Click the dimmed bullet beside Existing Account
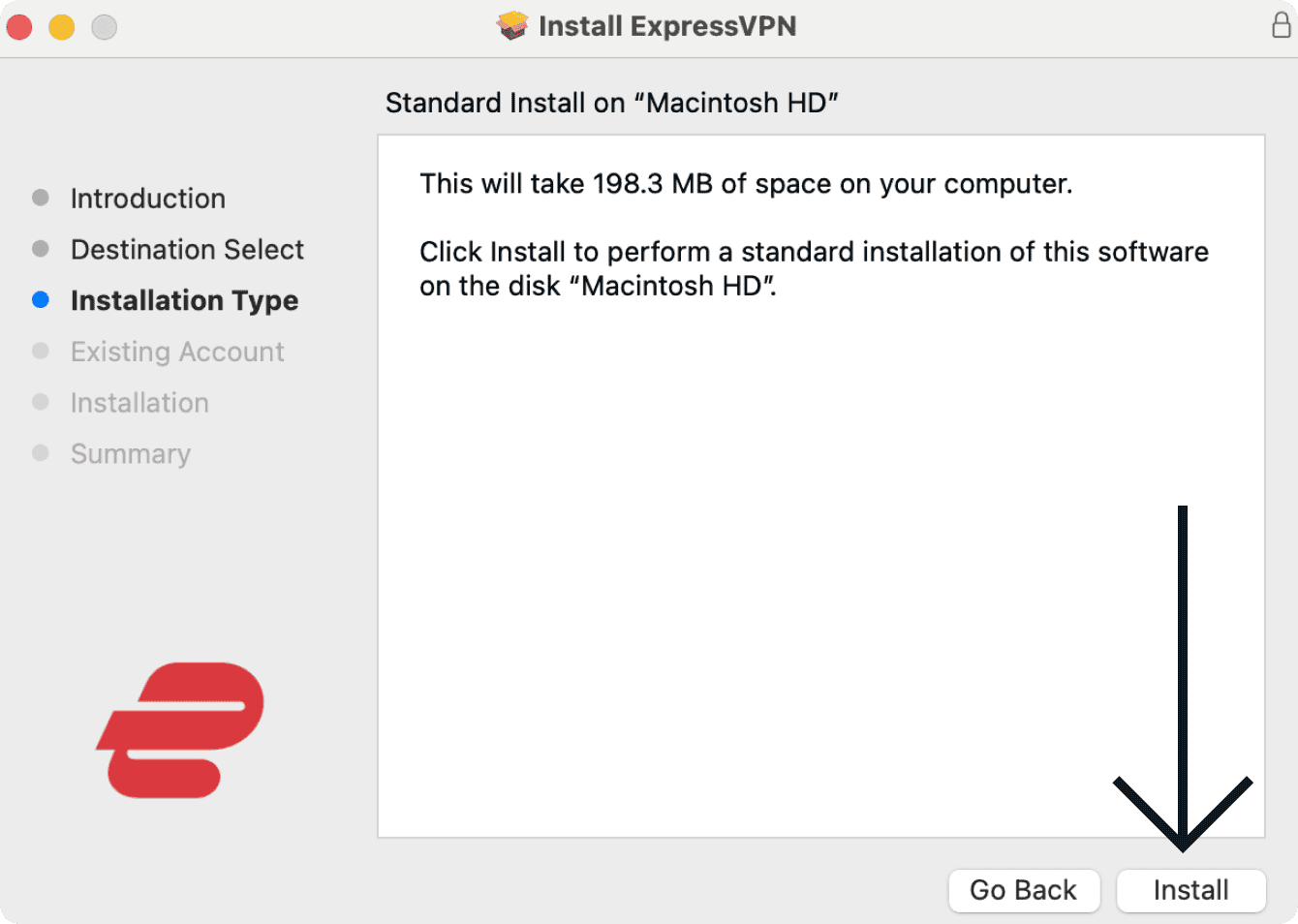The height and width of the screenshot is (924, 1298). pyautogui.click(x=41, y=351)
